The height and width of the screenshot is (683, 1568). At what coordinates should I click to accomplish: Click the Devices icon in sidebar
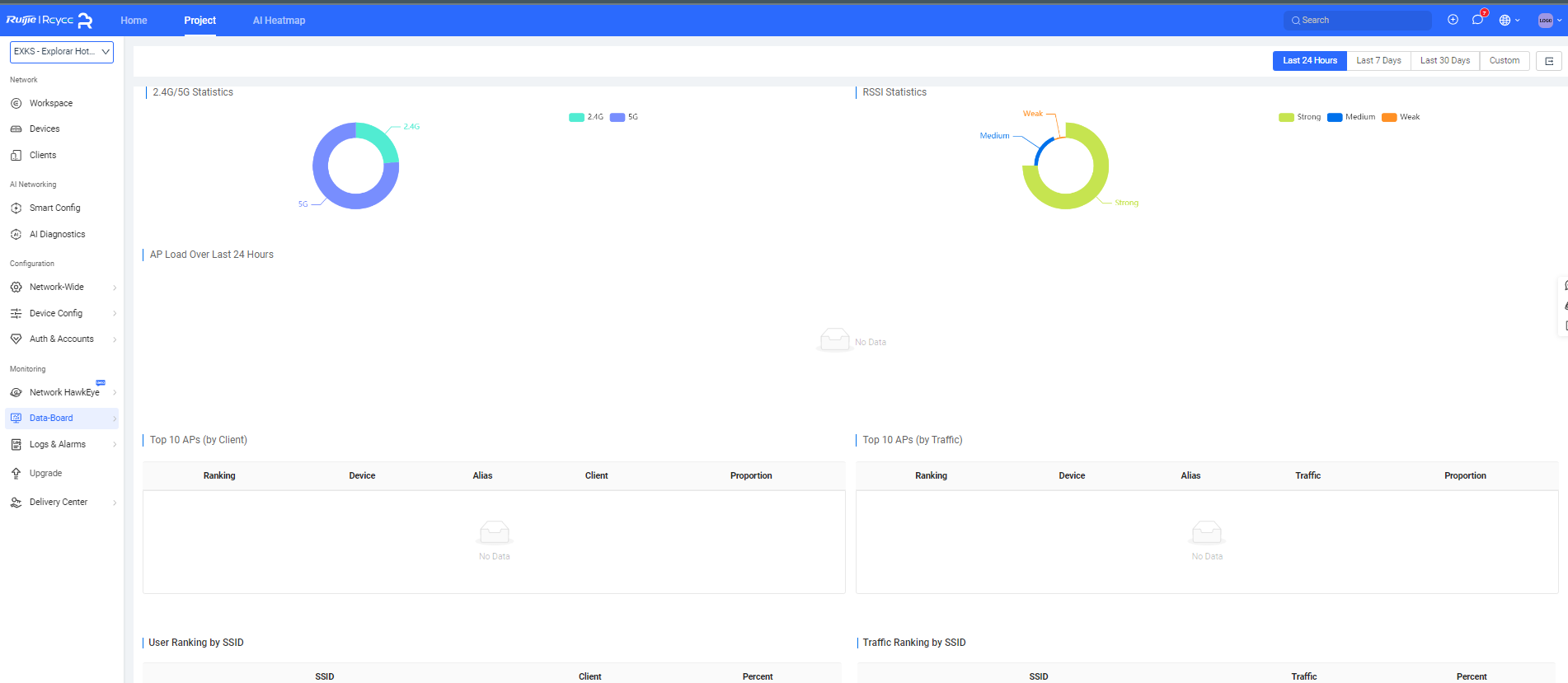tap(16, 129)
